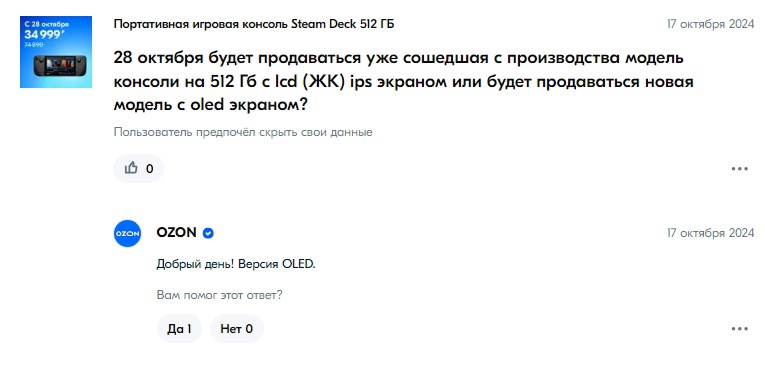The width and height of the screenshot is (765, 374).
Task: Click the OZON seller name
Action: point(176,233)
